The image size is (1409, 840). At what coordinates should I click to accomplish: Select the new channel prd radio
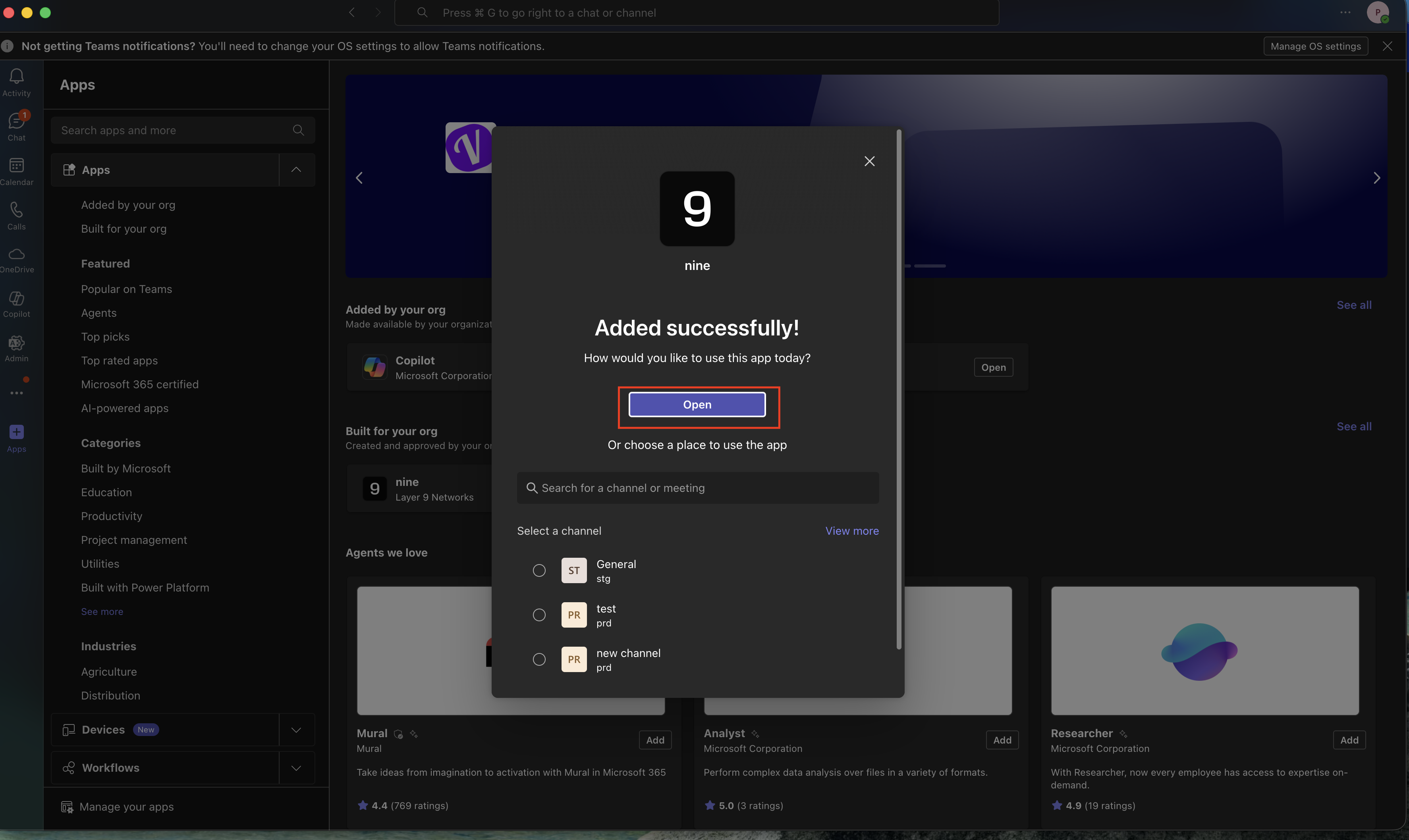[x=539, y=659]
